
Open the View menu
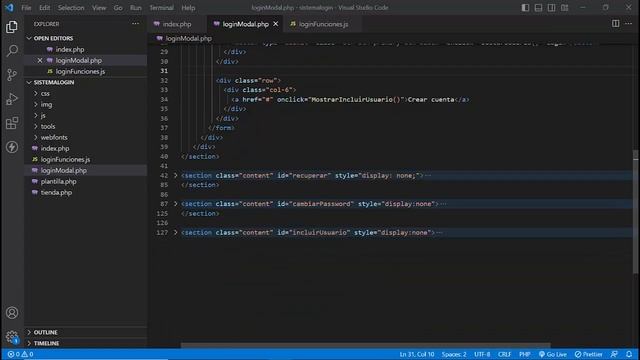coord(99,8)
